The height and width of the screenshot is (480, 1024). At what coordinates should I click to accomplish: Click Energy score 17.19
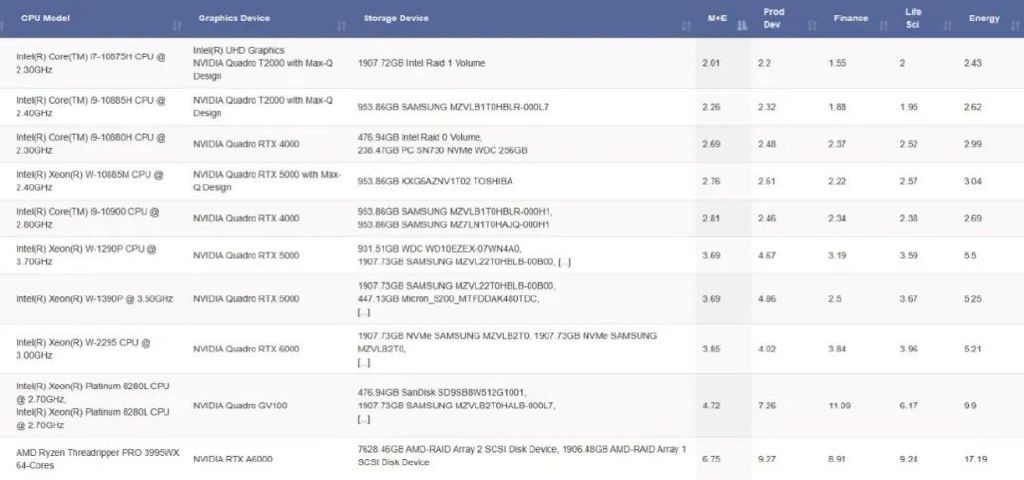(x=975, y=459)
